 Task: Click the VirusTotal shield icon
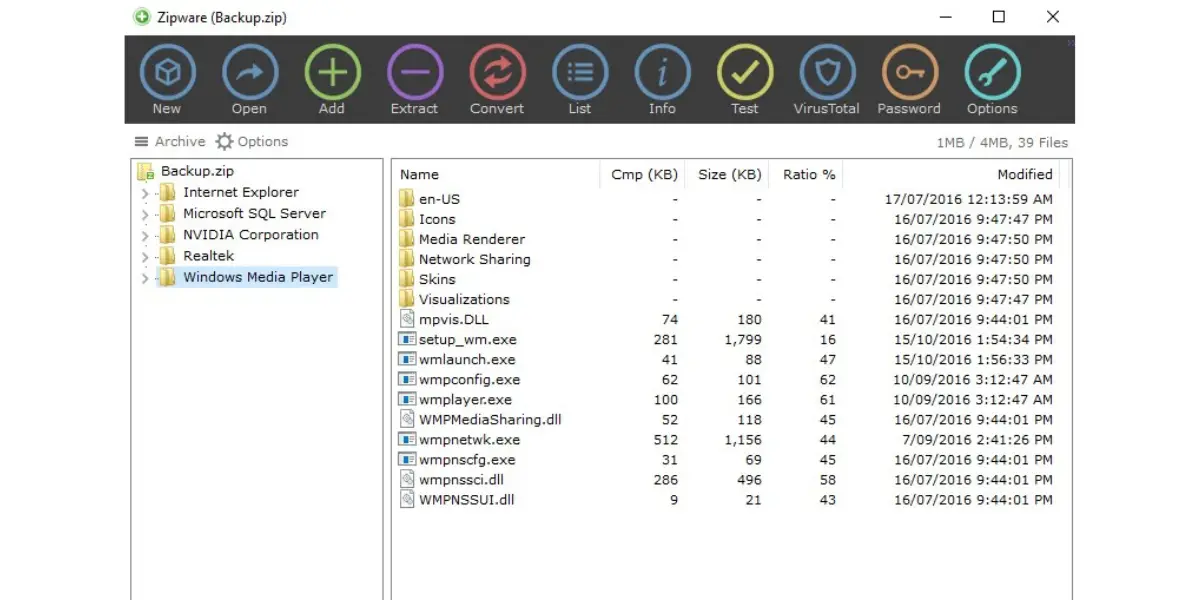coord(827,73)
